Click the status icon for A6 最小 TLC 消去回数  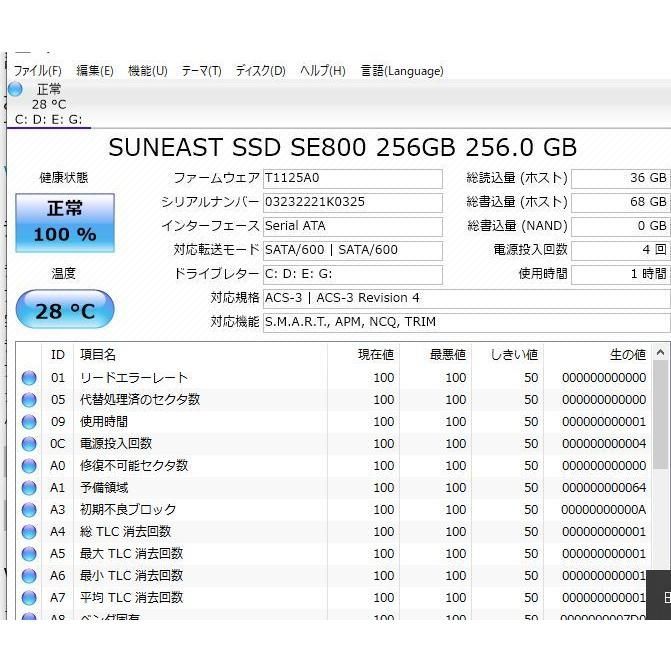click(29, 576)
